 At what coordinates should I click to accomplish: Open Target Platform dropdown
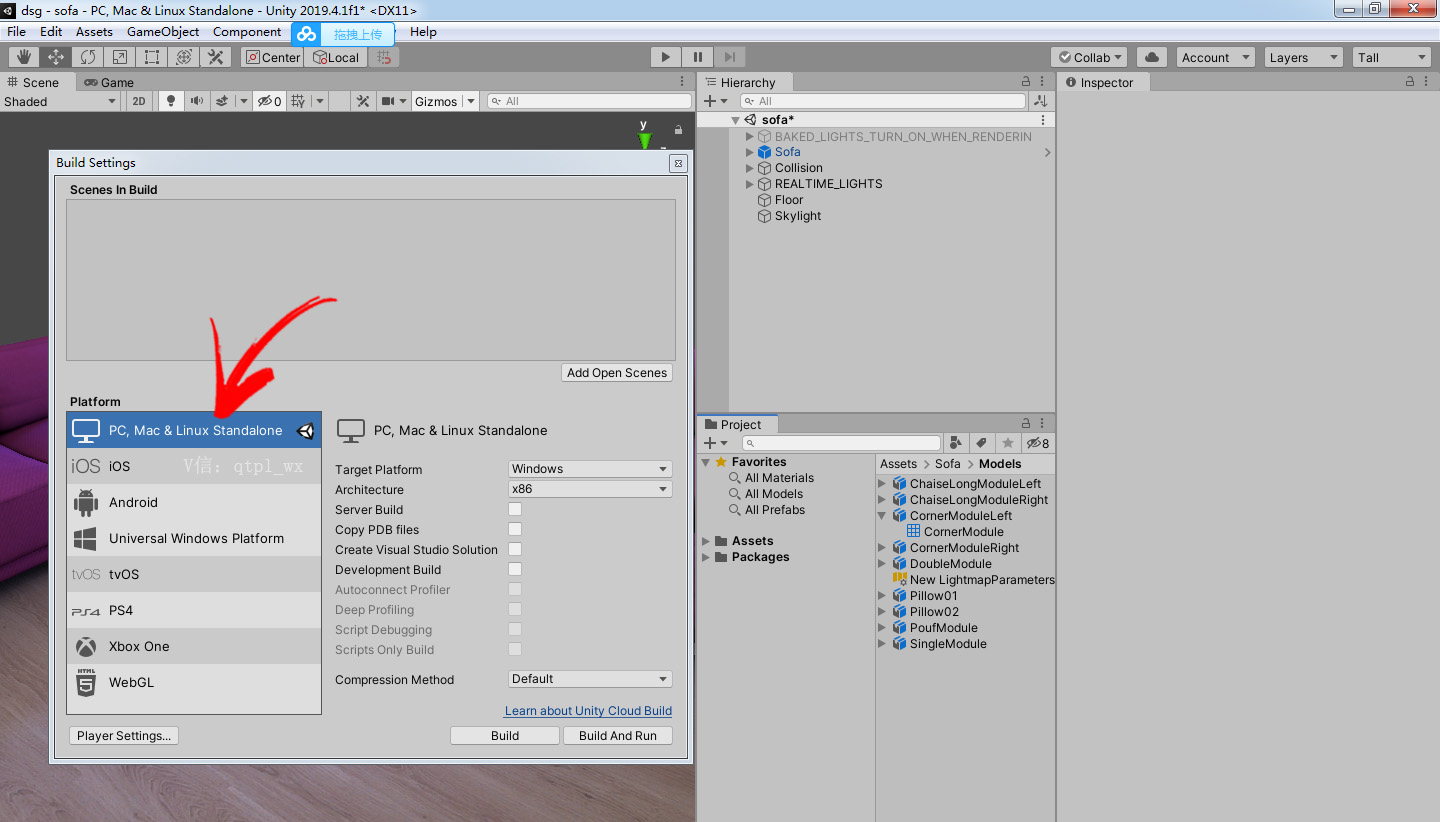[590, 469]
